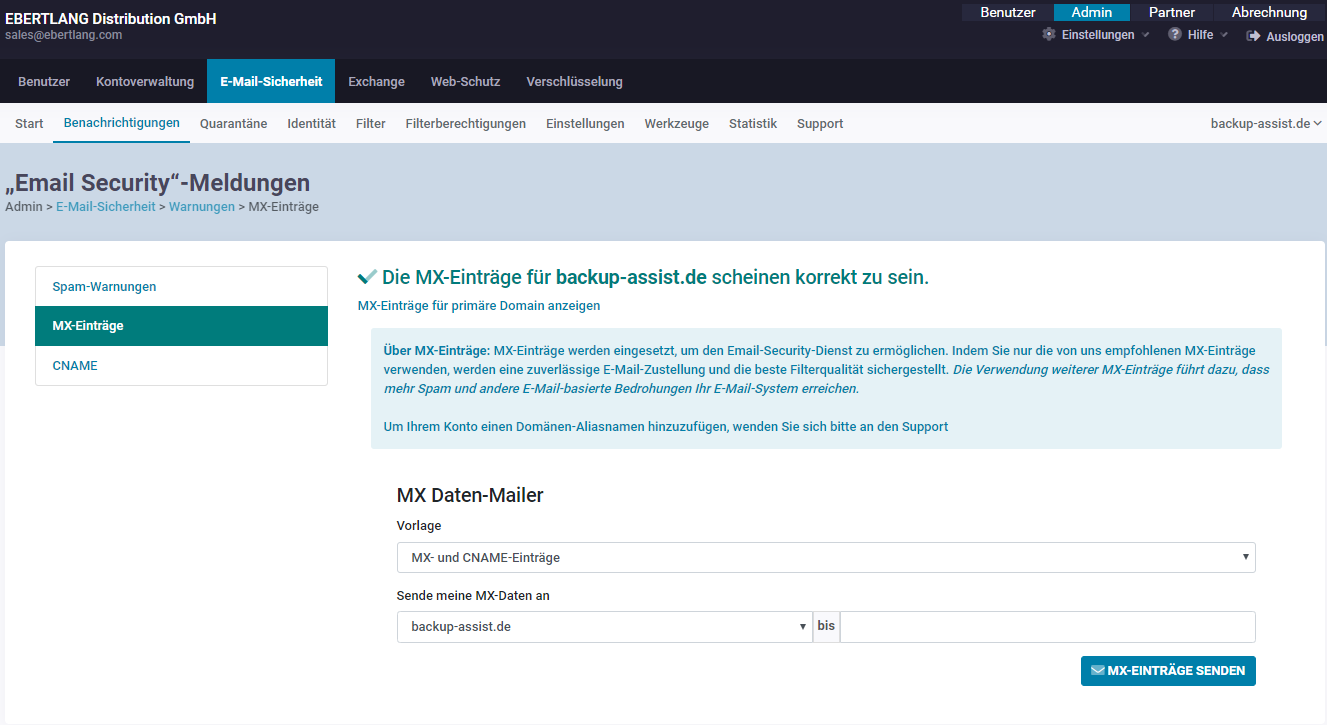Open the Abrechnung role tab
Screen dimensions: 1327x725
pyautogui.click(x=1269, y=13)
